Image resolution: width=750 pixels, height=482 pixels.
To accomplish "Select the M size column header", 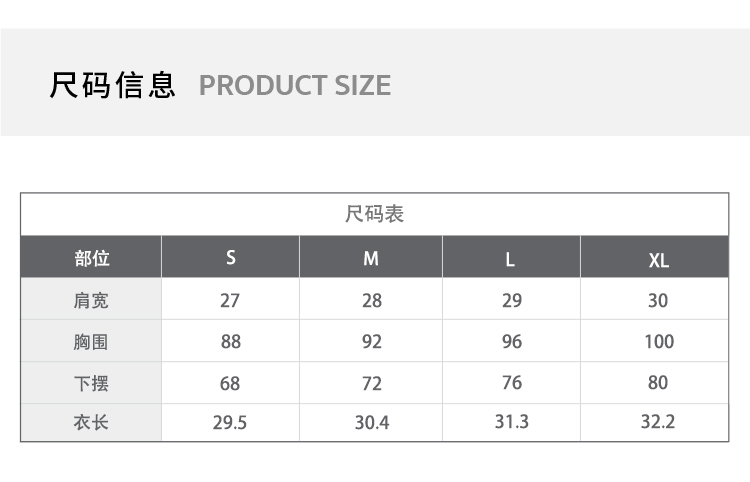I will (x=371, y=259).
